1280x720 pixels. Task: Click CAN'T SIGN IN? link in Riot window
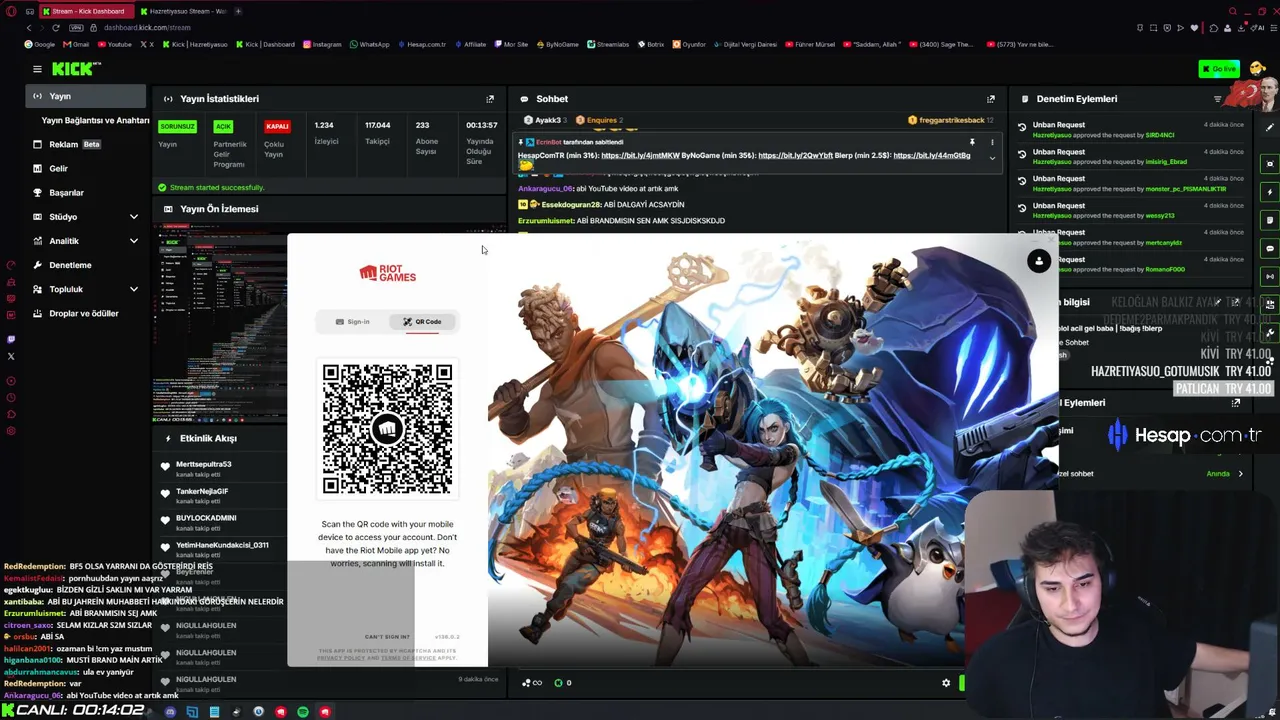(x=387, y=637)
